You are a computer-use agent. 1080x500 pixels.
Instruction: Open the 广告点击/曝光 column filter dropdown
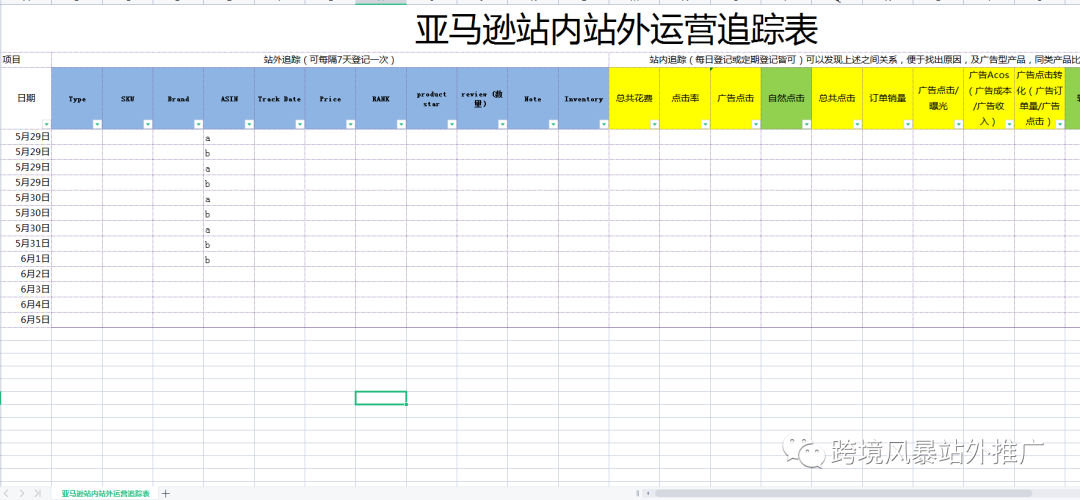pos(958,124)
